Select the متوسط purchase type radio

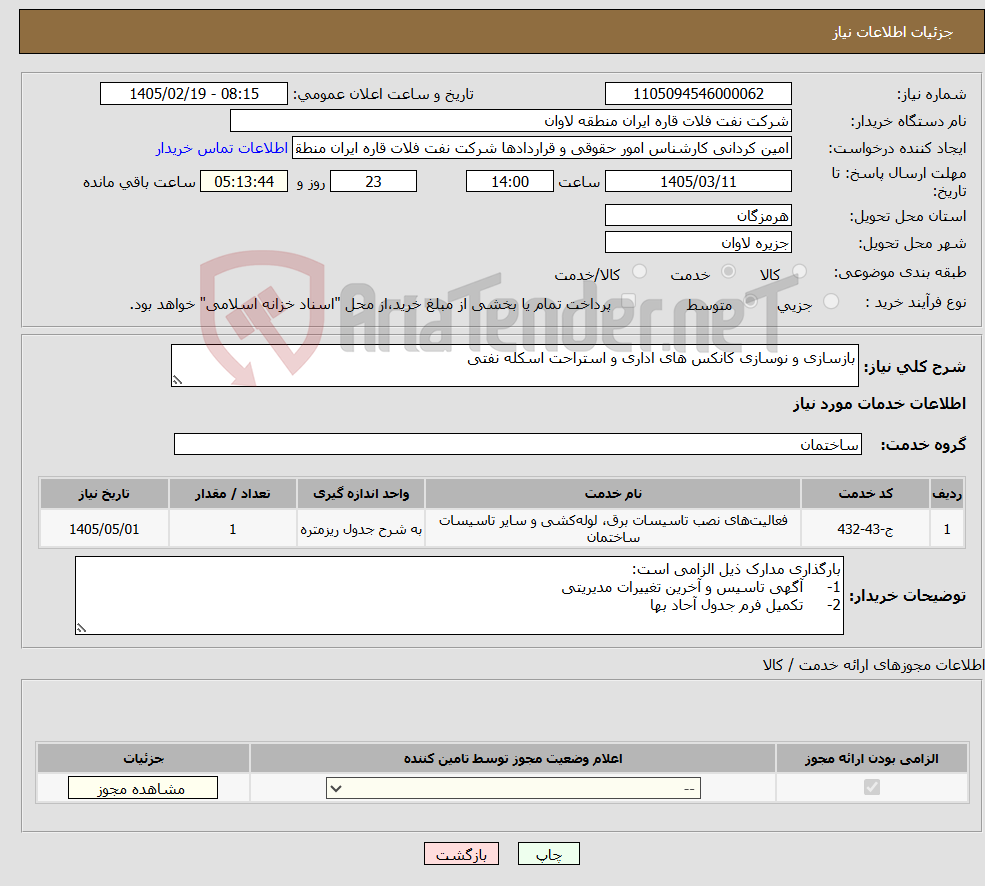tap(751, 301)
